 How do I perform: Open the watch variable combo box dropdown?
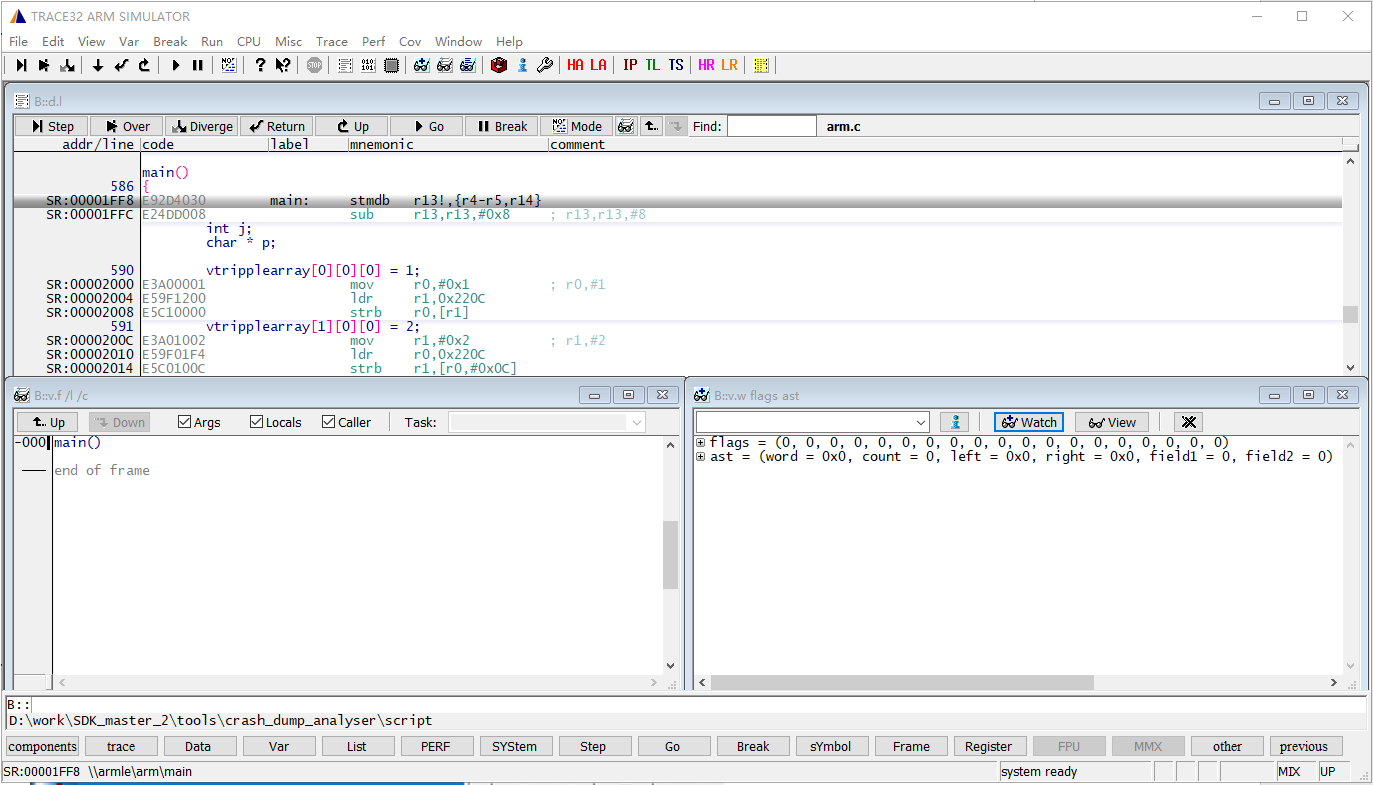coord(921,422)
